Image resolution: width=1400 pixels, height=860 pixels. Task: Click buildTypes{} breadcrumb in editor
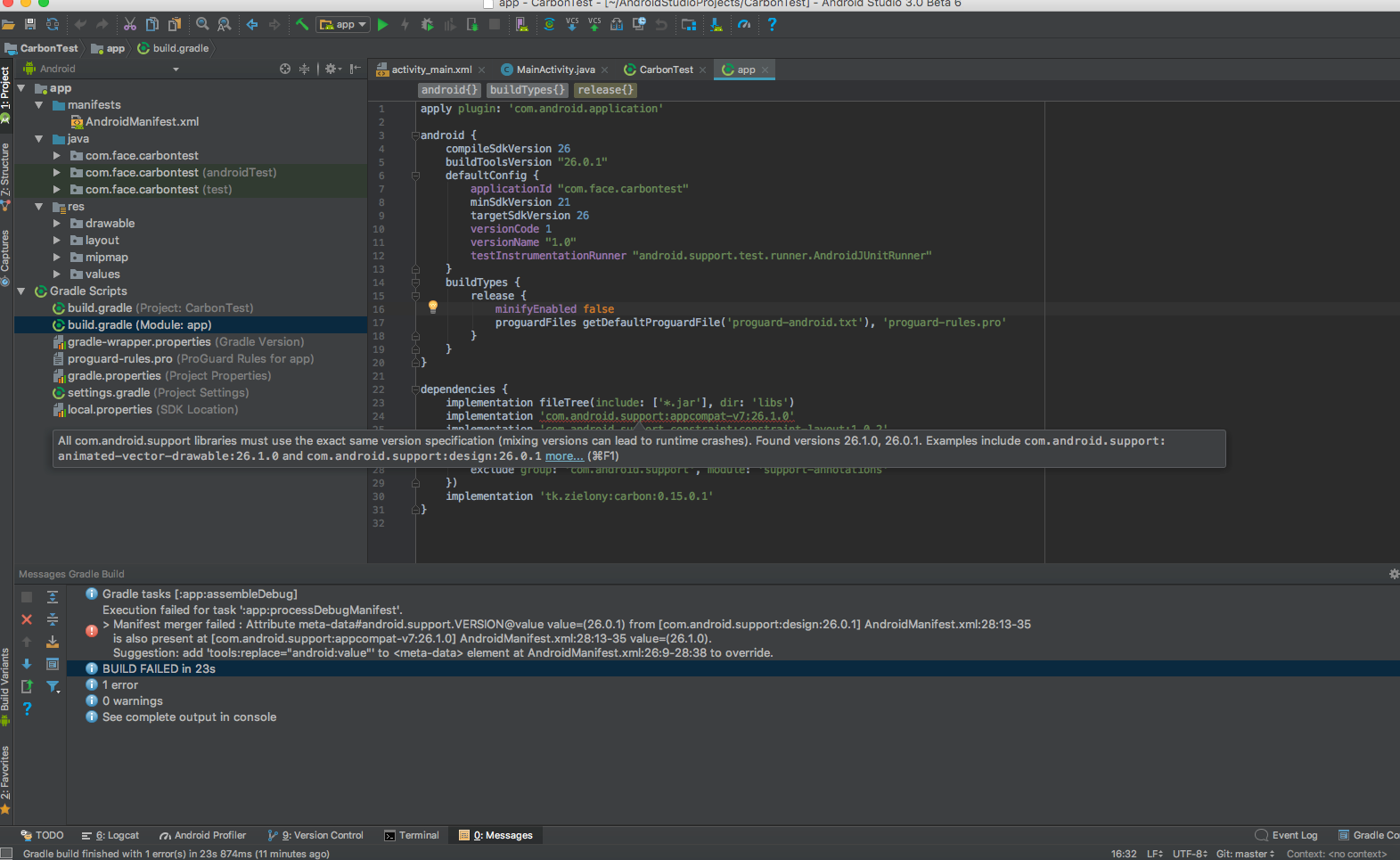click(527, 90)
